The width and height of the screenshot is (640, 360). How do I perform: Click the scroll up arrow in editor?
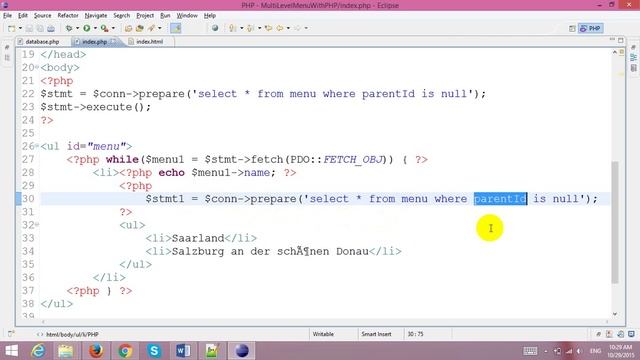coord(615,52)
